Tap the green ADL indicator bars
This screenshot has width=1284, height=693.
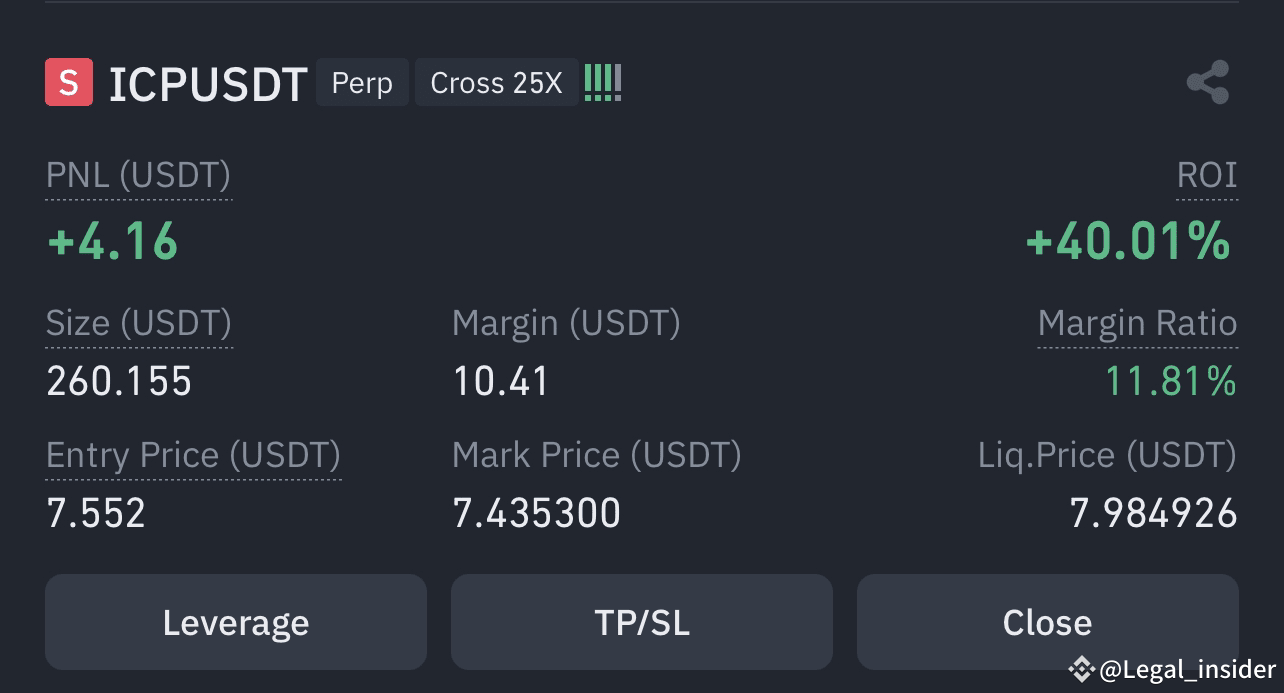[603, 82]
